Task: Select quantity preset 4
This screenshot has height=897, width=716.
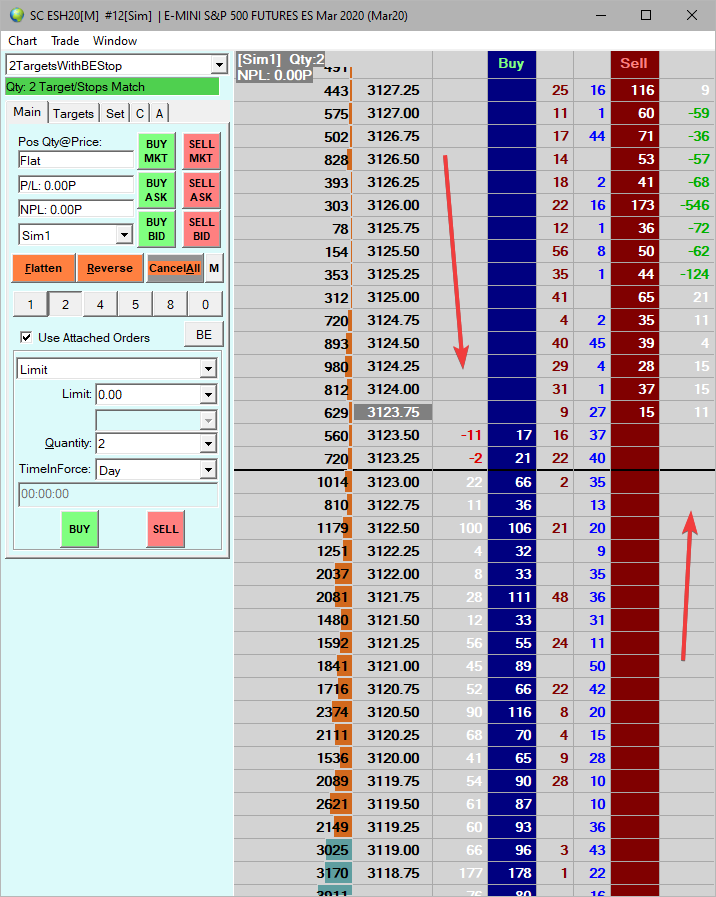Action: click(x=100, y=304)
